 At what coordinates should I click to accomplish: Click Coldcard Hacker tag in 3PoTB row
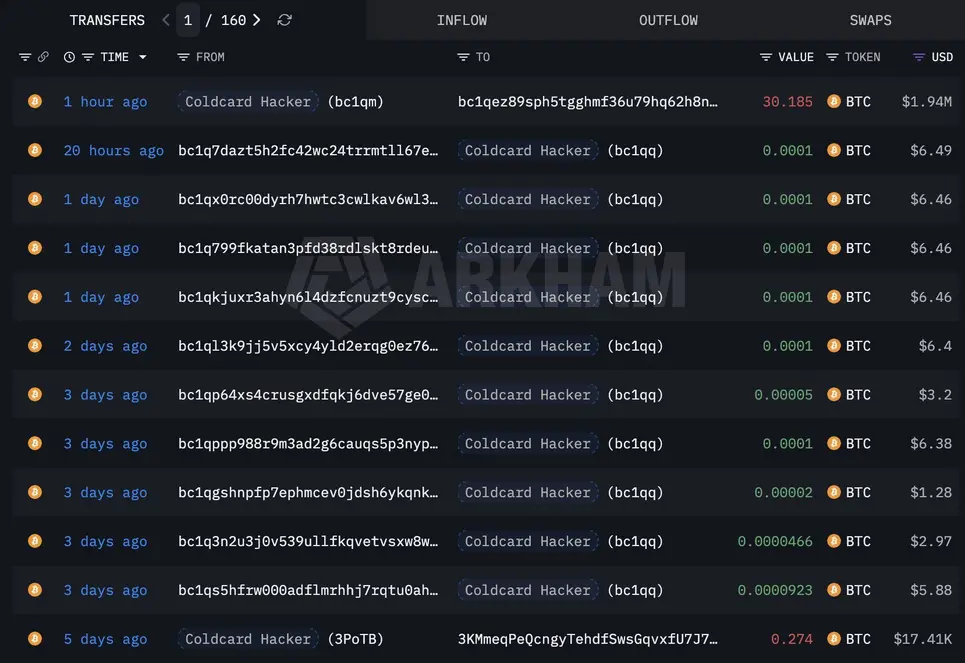click(248, 639)
